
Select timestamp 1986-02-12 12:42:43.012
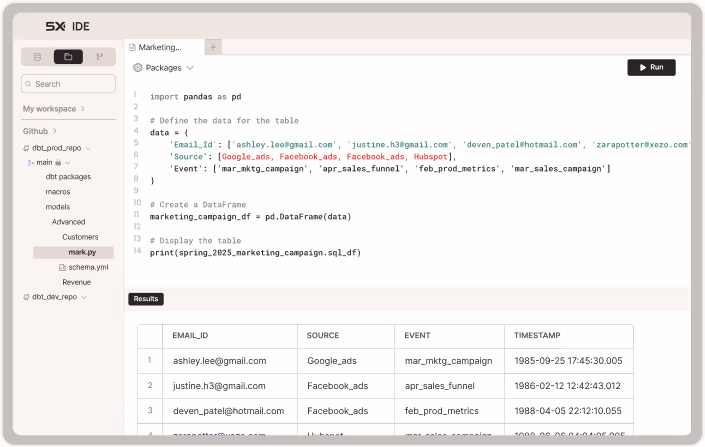tap(567, 386)
